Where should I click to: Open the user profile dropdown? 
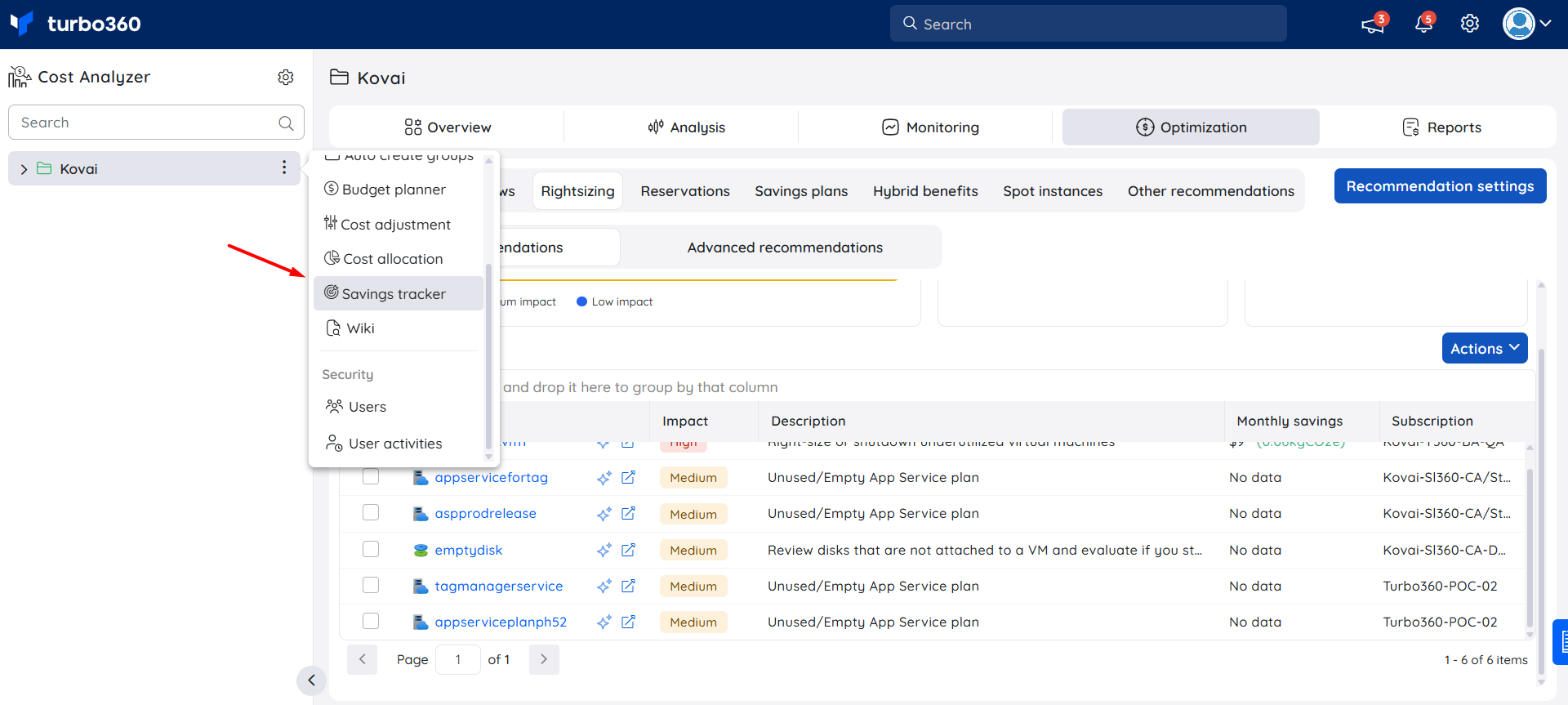[1527, 24]
